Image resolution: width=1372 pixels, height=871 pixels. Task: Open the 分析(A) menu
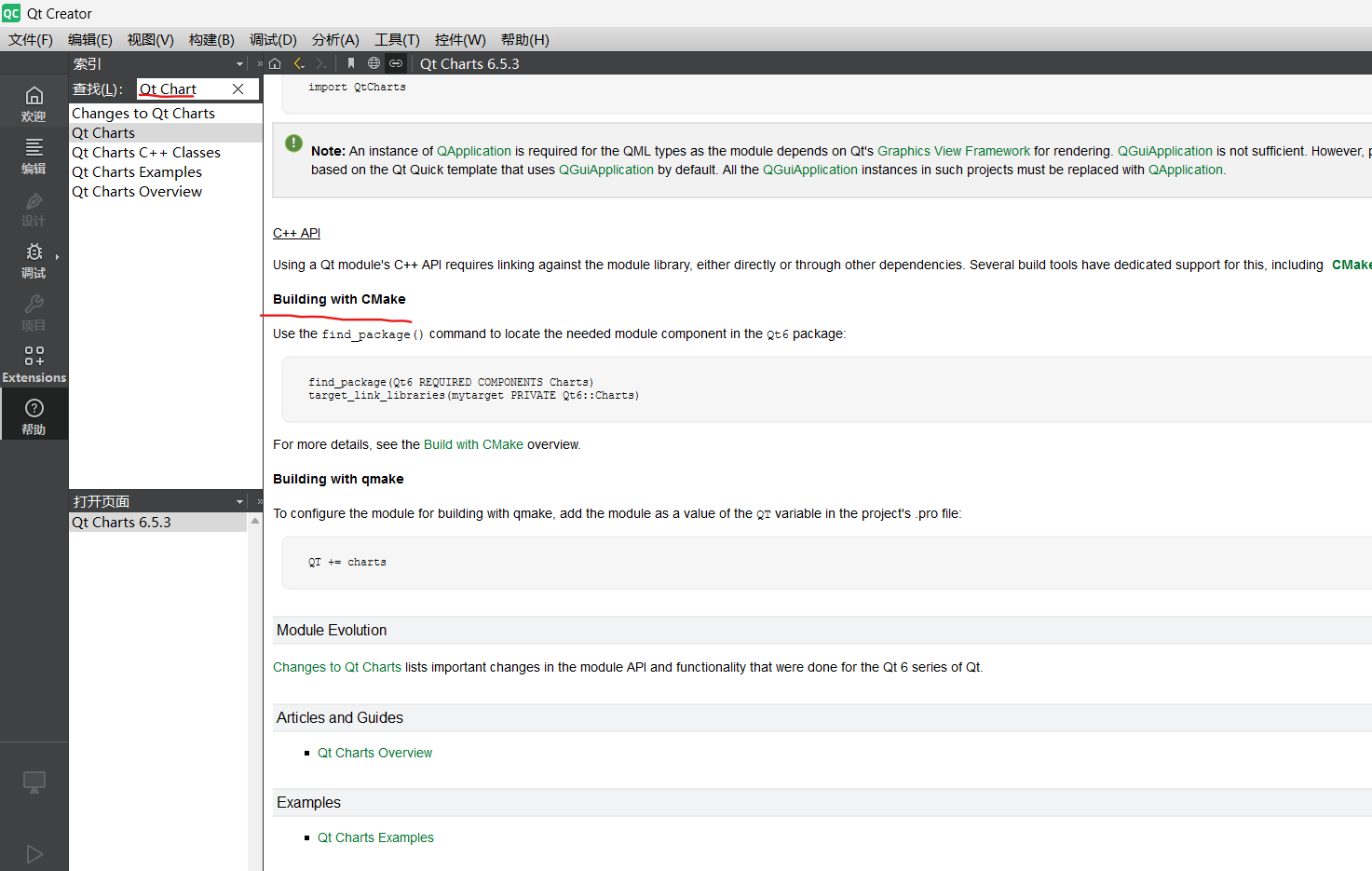[335, 40]
